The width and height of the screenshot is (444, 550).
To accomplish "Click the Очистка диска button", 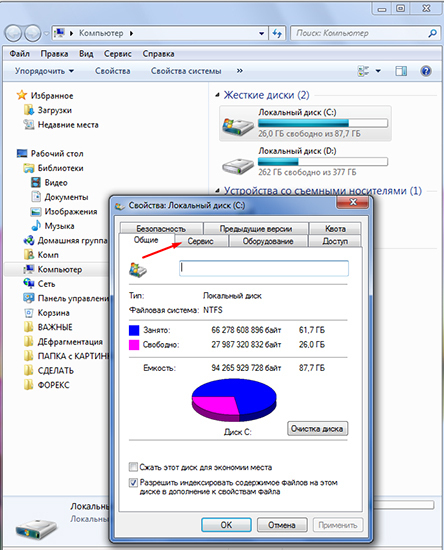I will tap(317, 429).
